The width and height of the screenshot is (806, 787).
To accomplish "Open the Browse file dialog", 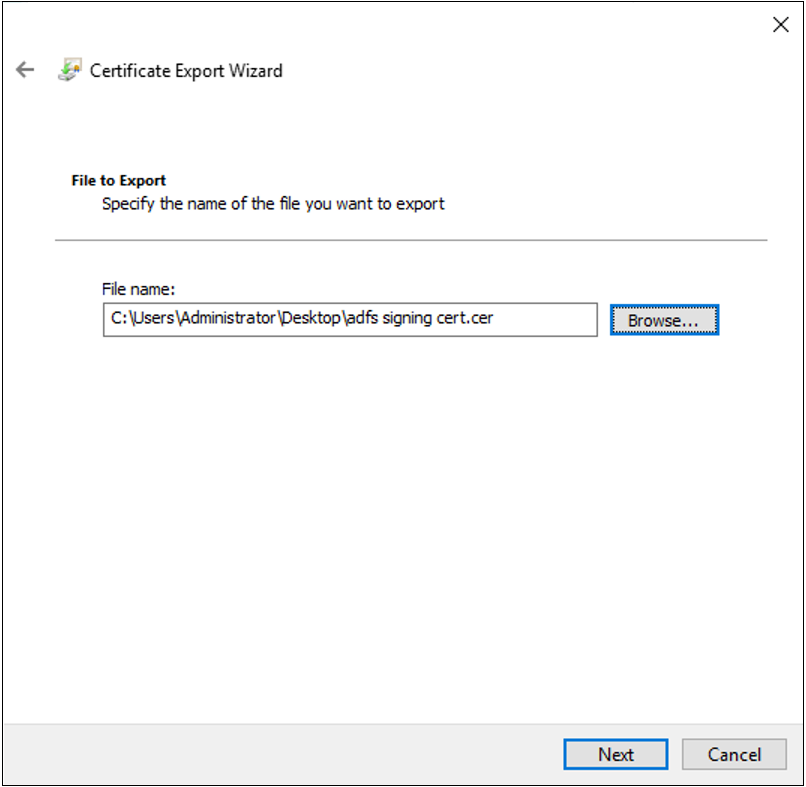I will [x=664, y=320].
